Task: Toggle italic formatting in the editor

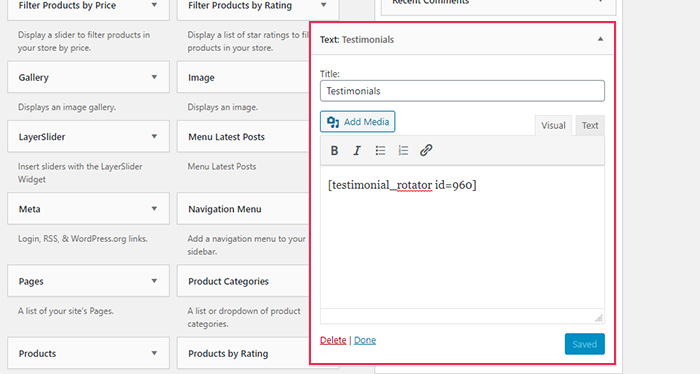Action: click(357, 150)
